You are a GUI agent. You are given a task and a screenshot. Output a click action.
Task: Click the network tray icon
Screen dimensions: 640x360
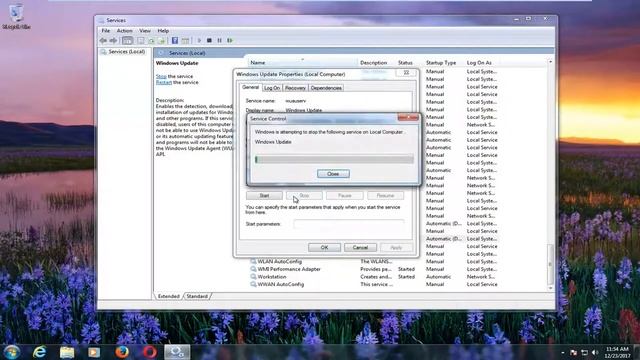[x=584, y=352]
